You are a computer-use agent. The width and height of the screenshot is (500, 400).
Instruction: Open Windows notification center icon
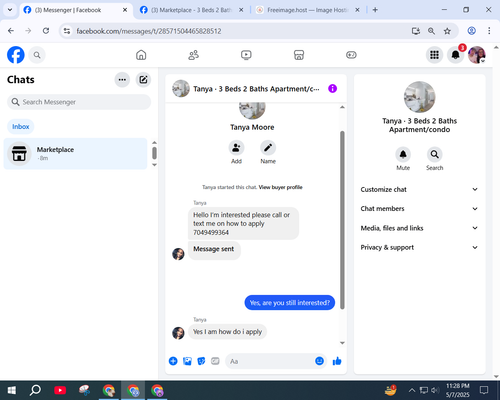484,390
